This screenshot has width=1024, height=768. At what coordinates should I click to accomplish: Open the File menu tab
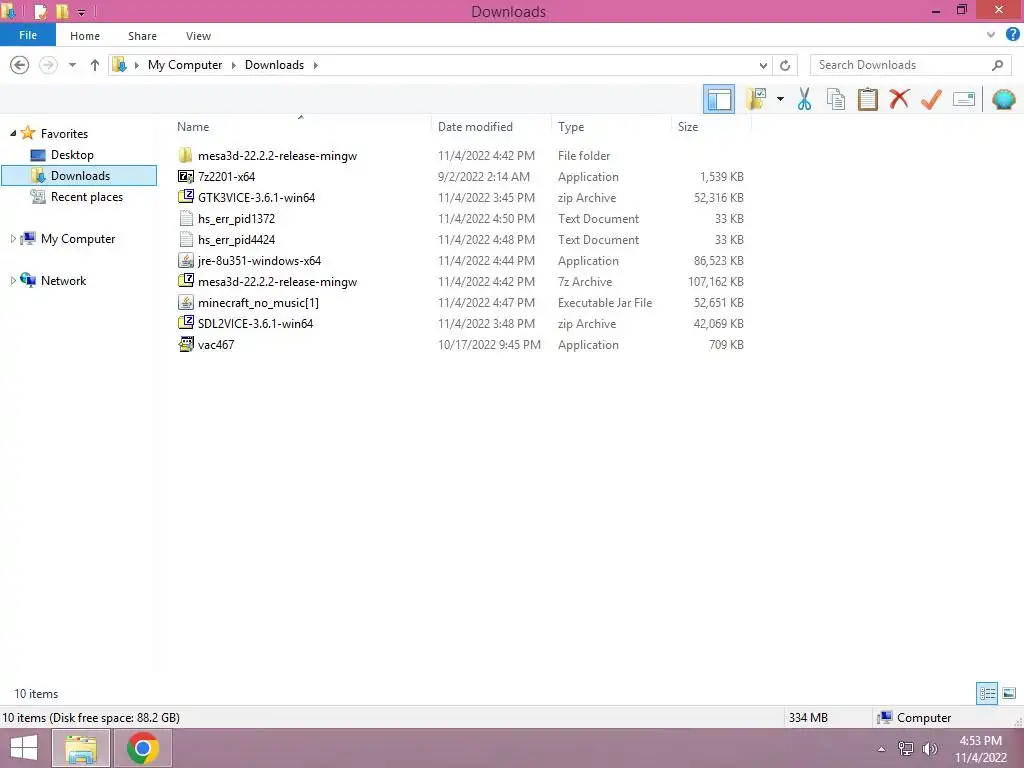(28, 35)
